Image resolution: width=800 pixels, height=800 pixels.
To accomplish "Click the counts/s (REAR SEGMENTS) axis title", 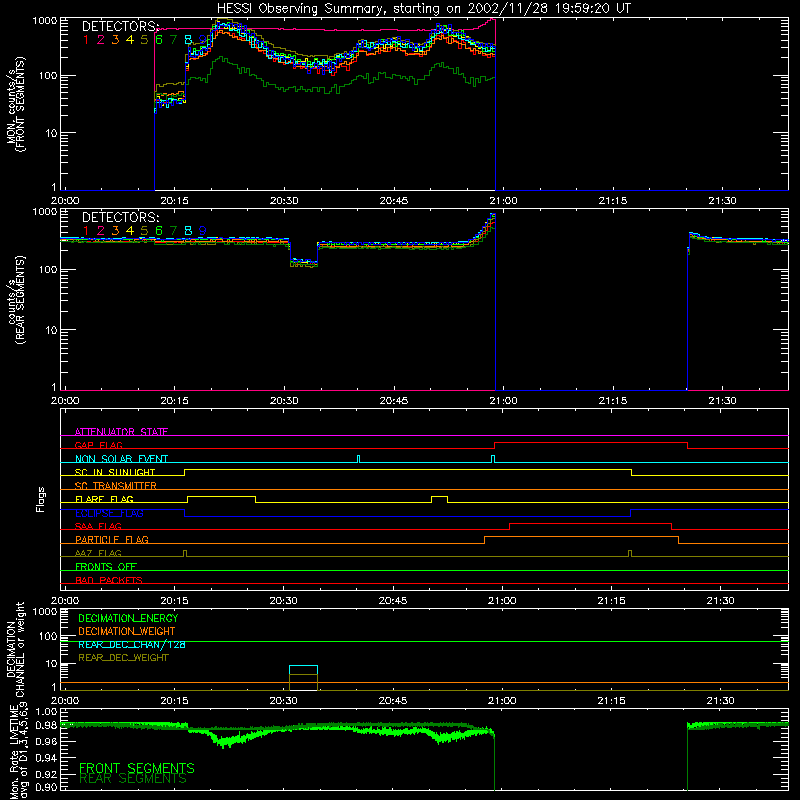I will coord(15,300).
